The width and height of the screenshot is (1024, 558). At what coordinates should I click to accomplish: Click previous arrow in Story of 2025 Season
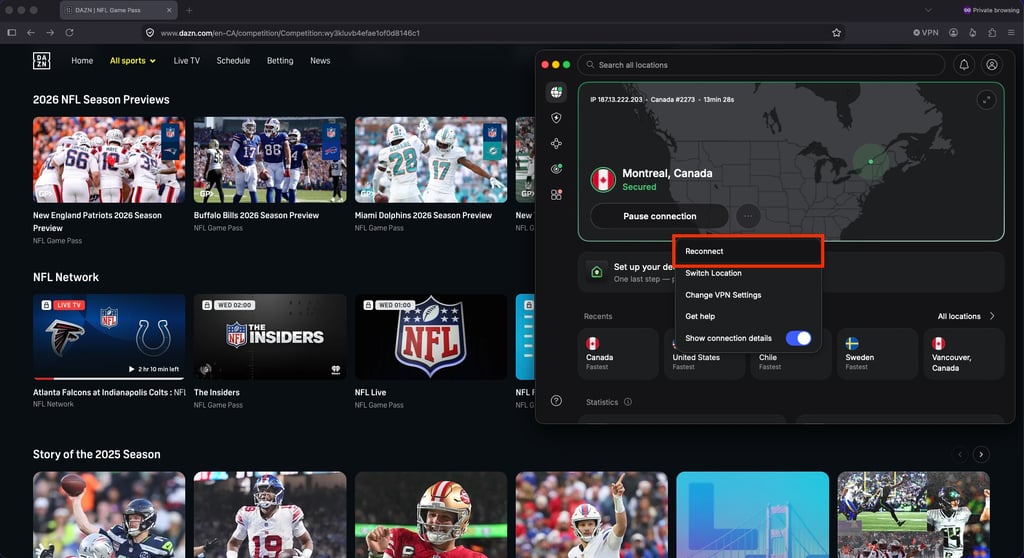(x=959, y=454)
